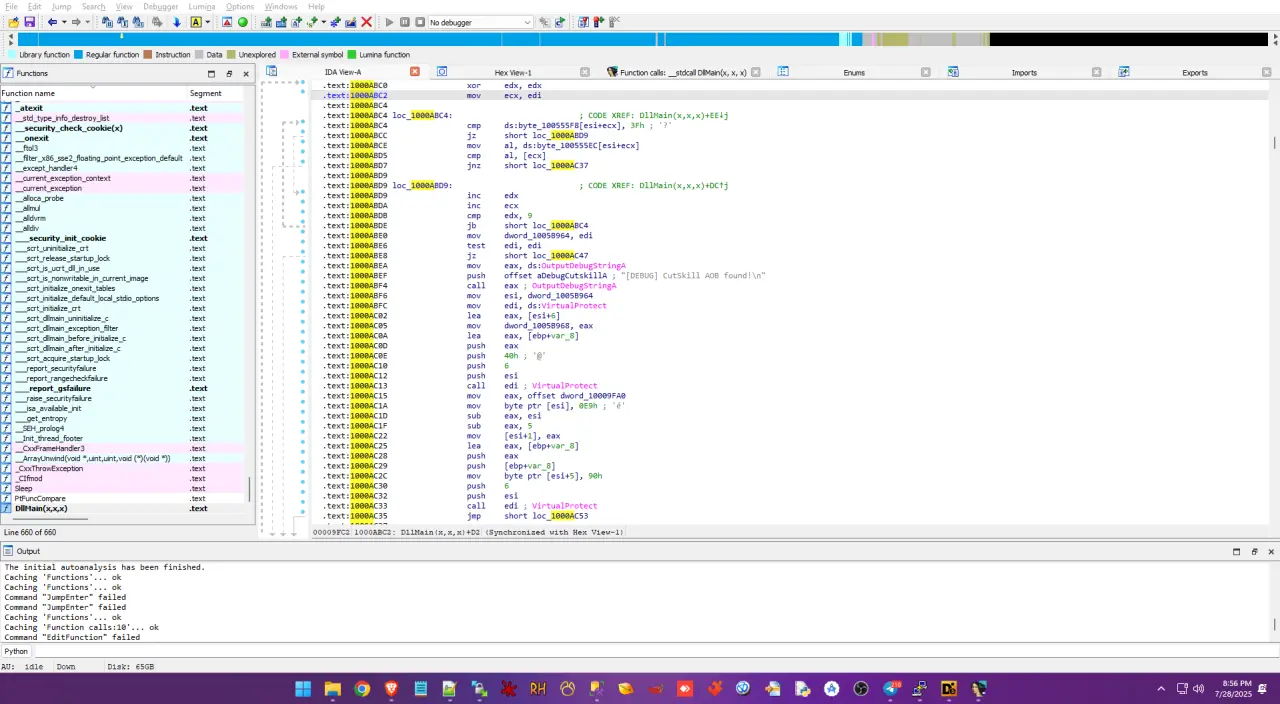1280x704 pixels.
Task: Open Windows Start menu
Action: (302, 688)
